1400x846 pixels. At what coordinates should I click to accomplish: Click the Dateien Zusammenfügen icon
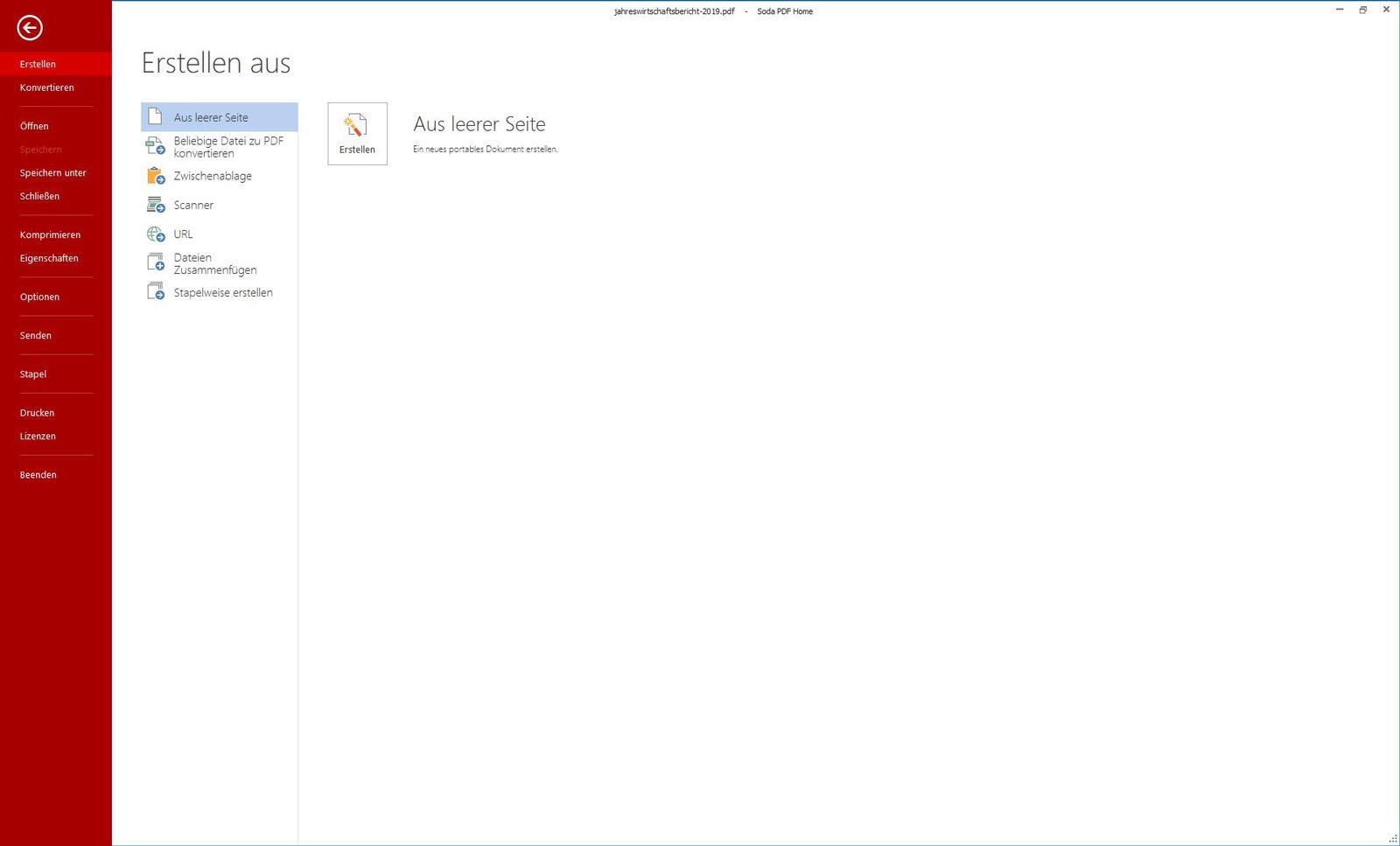tap(156, 262)
